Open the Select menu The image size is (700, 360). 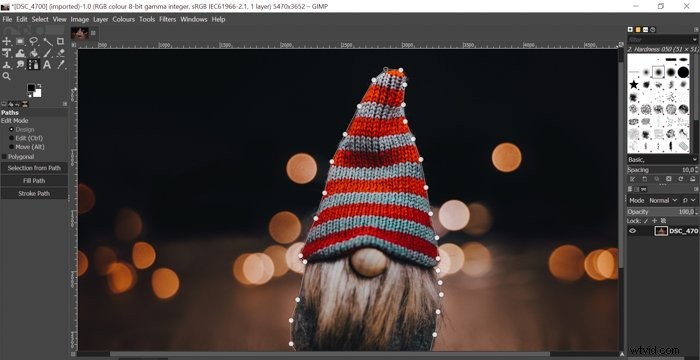[x=40, y=19]
